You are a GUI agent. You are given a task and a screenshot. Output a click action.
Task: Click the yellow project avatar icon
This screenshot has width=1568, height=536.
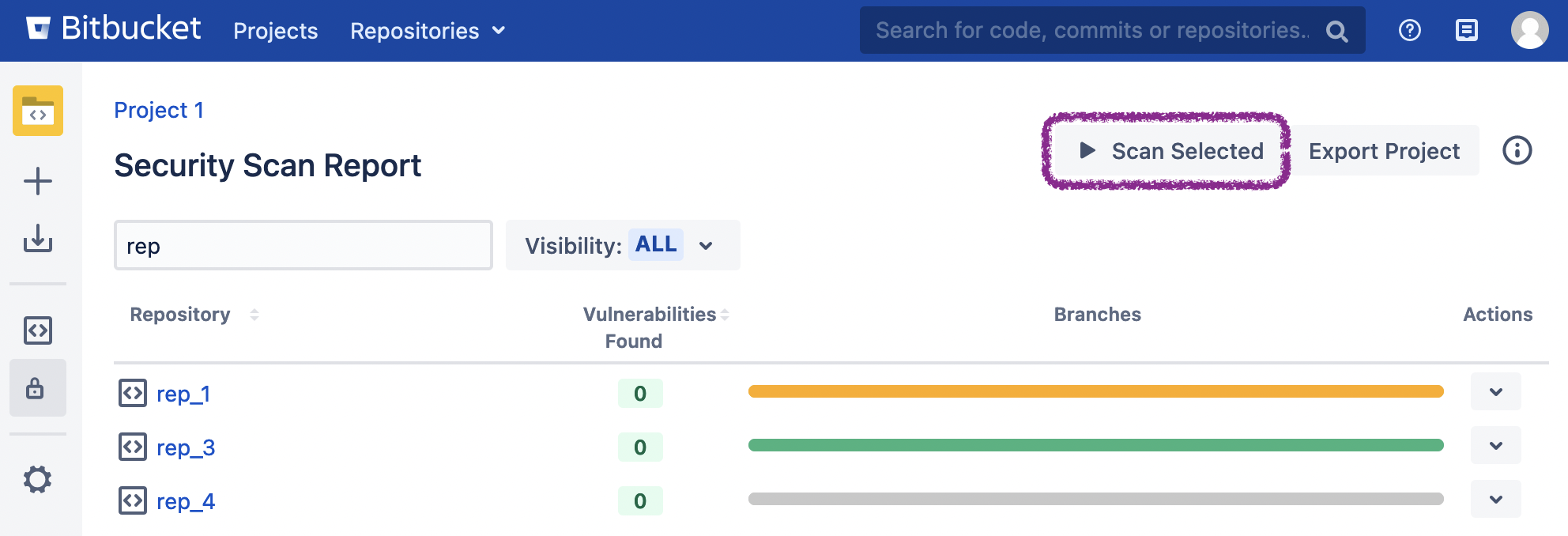38,111
